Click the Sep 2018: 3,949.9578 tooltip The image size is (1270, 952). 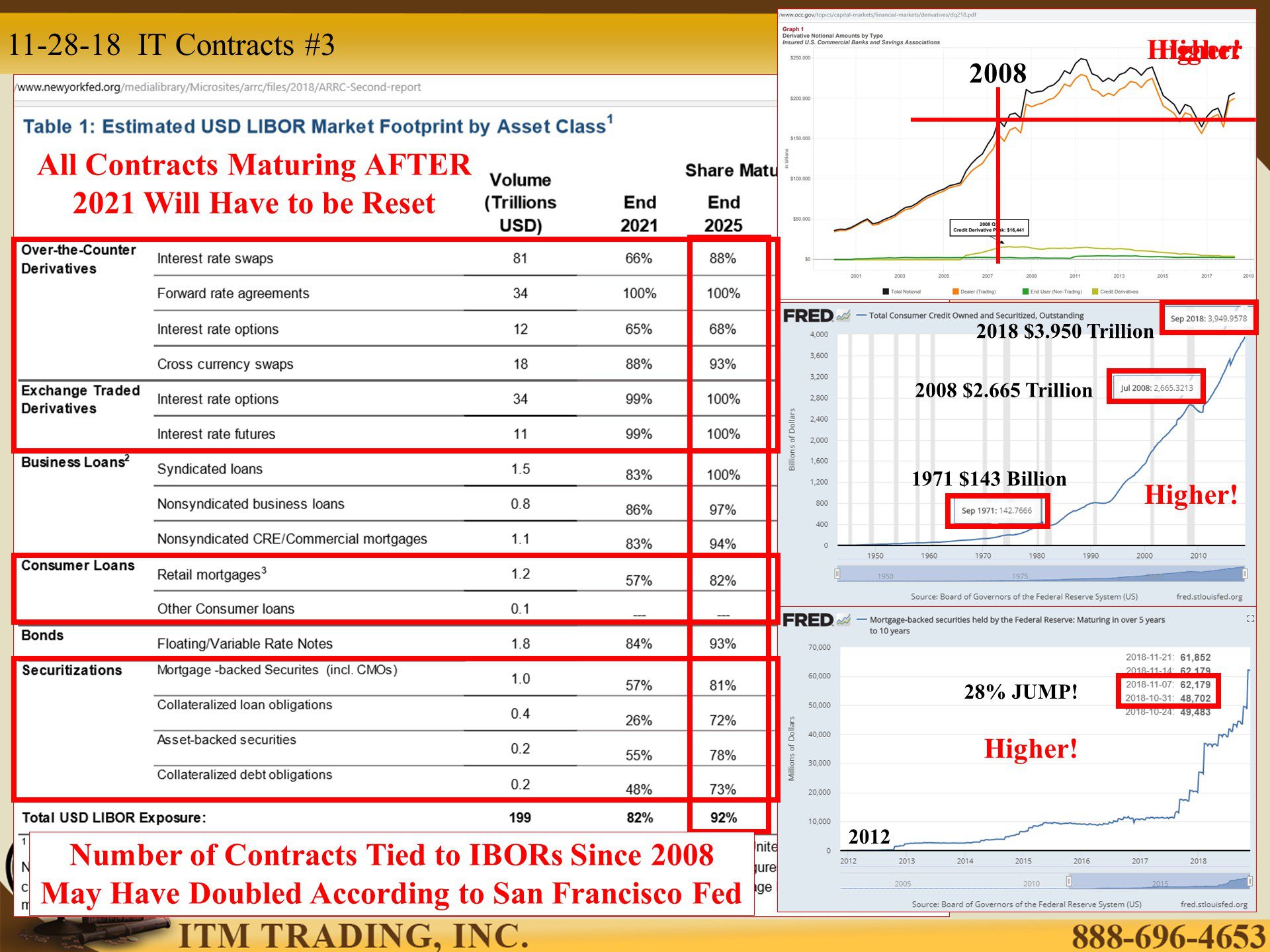click(1208, 319)
